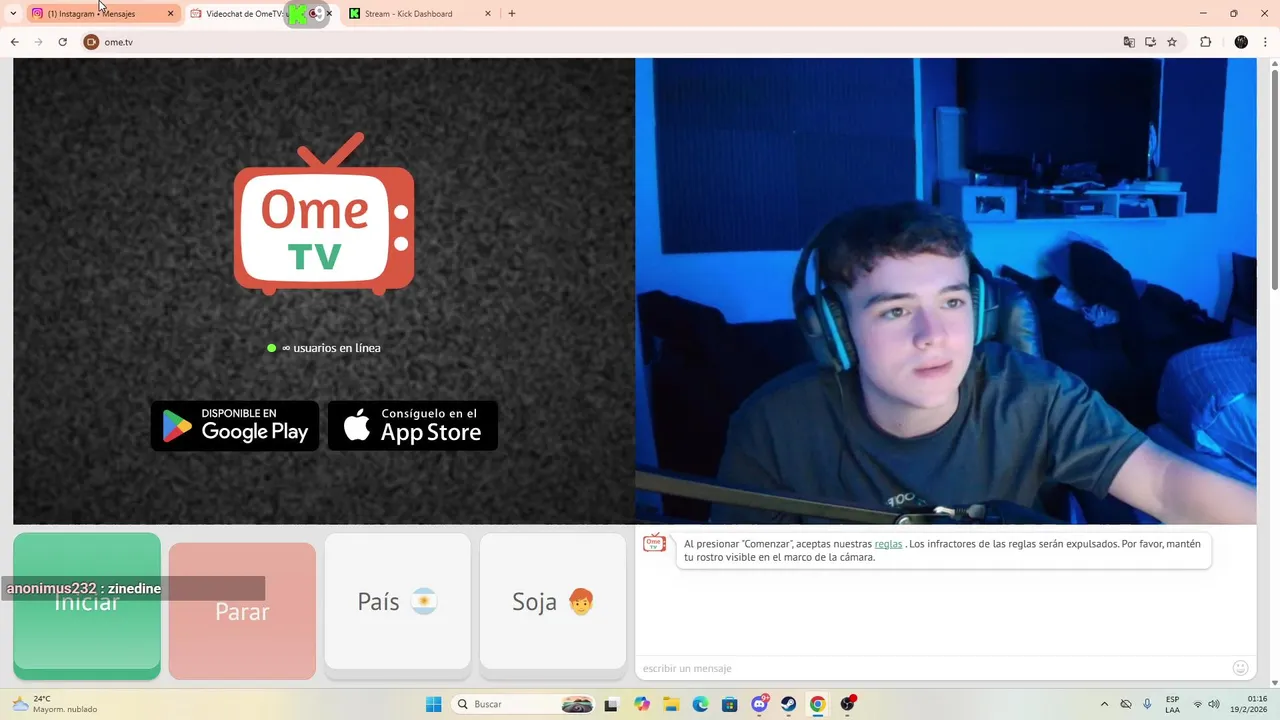Click the Chrome taskbar icon
1280x720 pixels.
[x=818, y=704]
